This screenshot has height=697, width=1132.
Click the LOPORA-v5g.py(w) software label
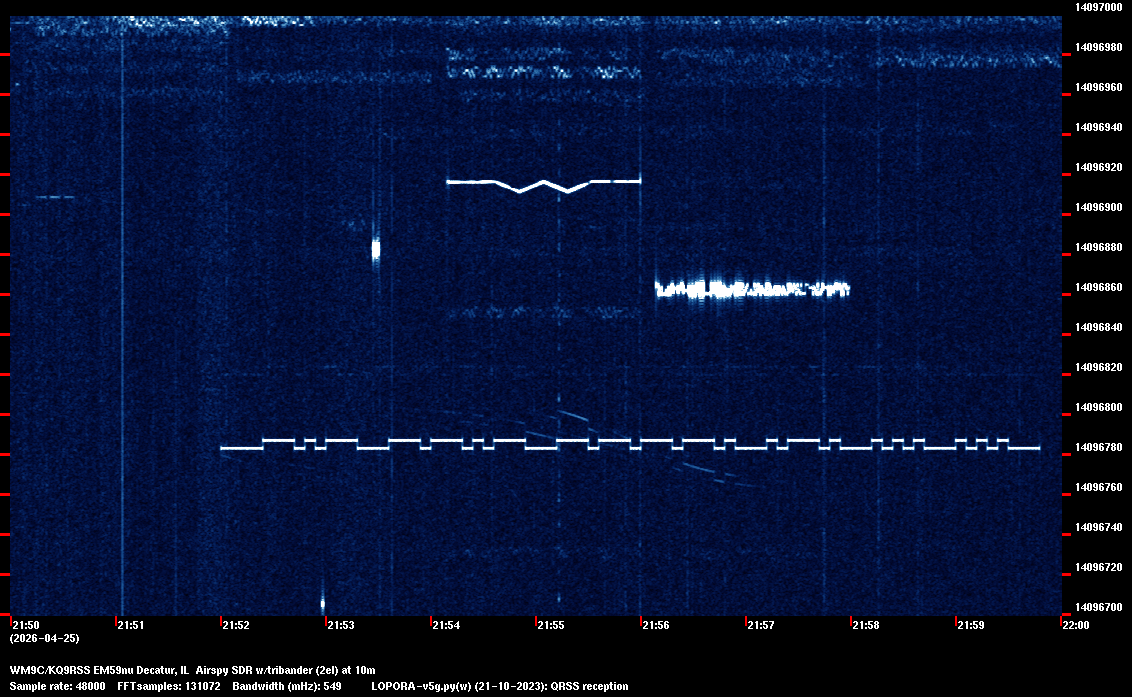pyautogui.click(x=422, y=686)
